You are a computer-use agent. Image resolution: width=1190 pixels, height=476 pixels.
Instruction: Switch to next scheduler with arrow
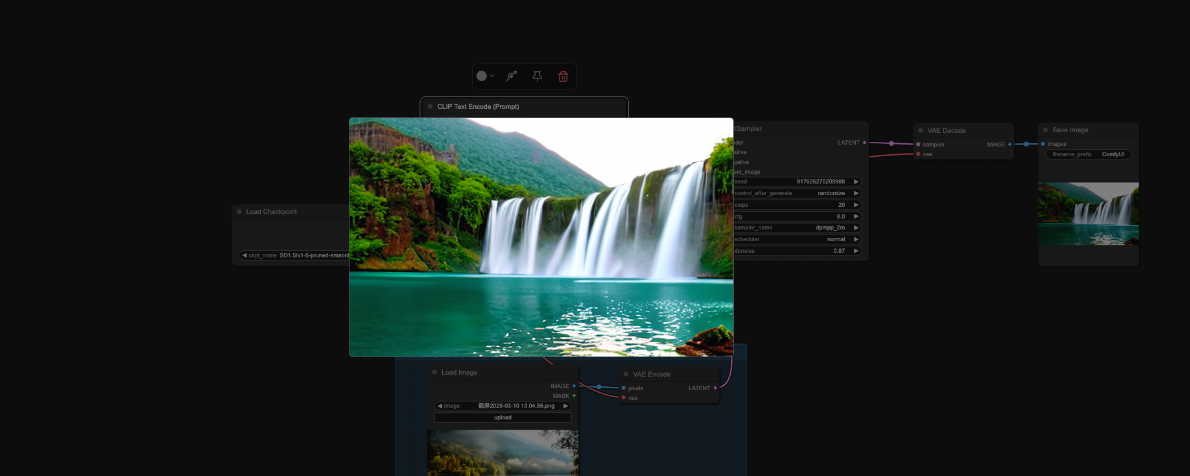coord(856,239)
